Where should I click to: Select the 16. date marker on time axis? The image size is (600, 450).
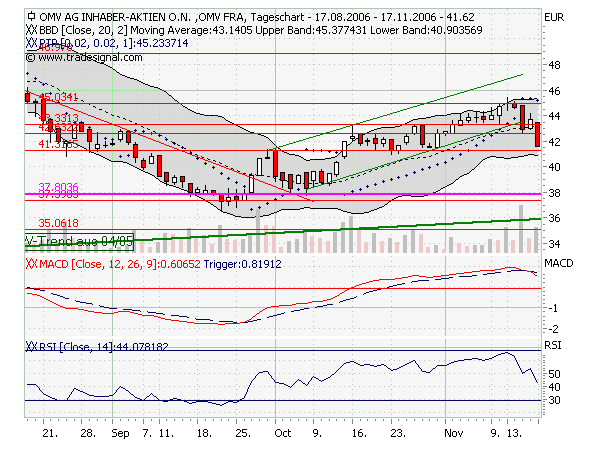pyautogui.click(x=359, y=433)
